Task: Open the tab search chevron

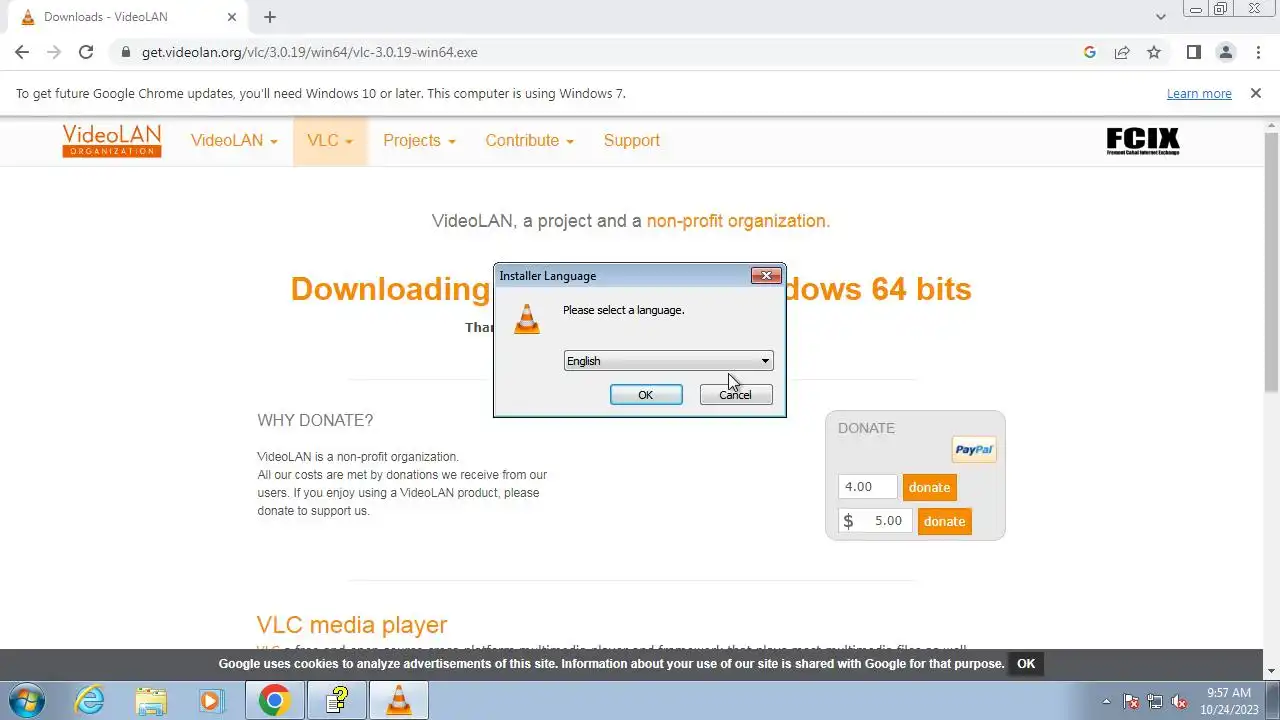Action: 1161,17
